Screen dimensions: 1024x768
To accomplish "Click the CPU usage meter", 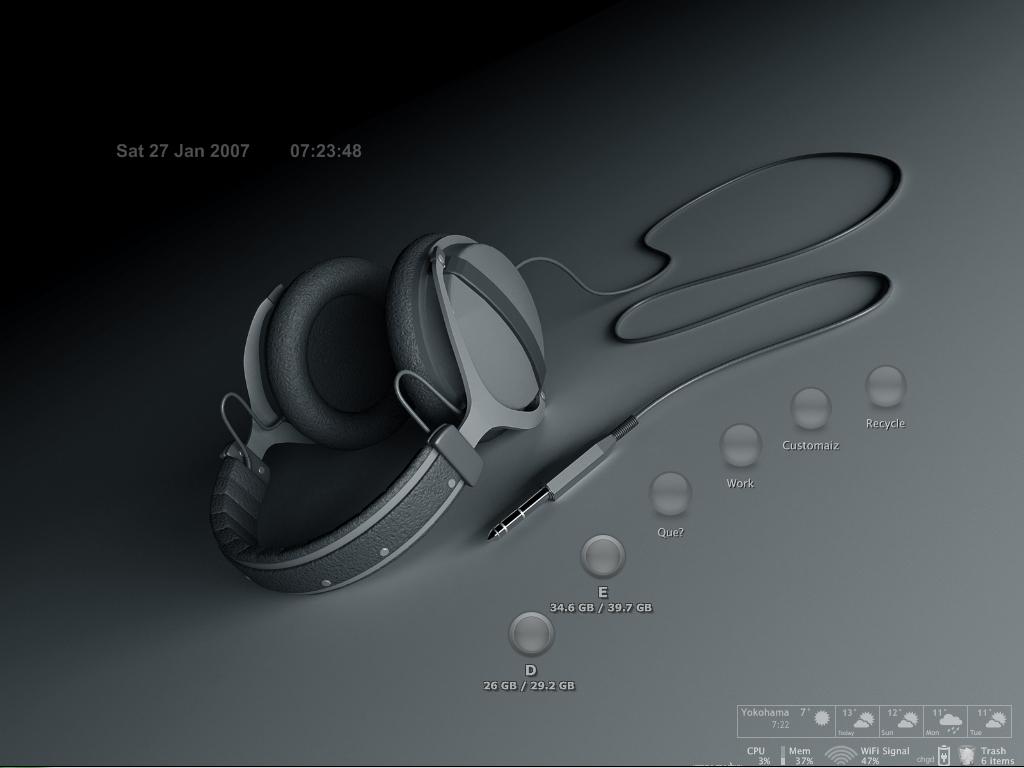I will point(757,755).
